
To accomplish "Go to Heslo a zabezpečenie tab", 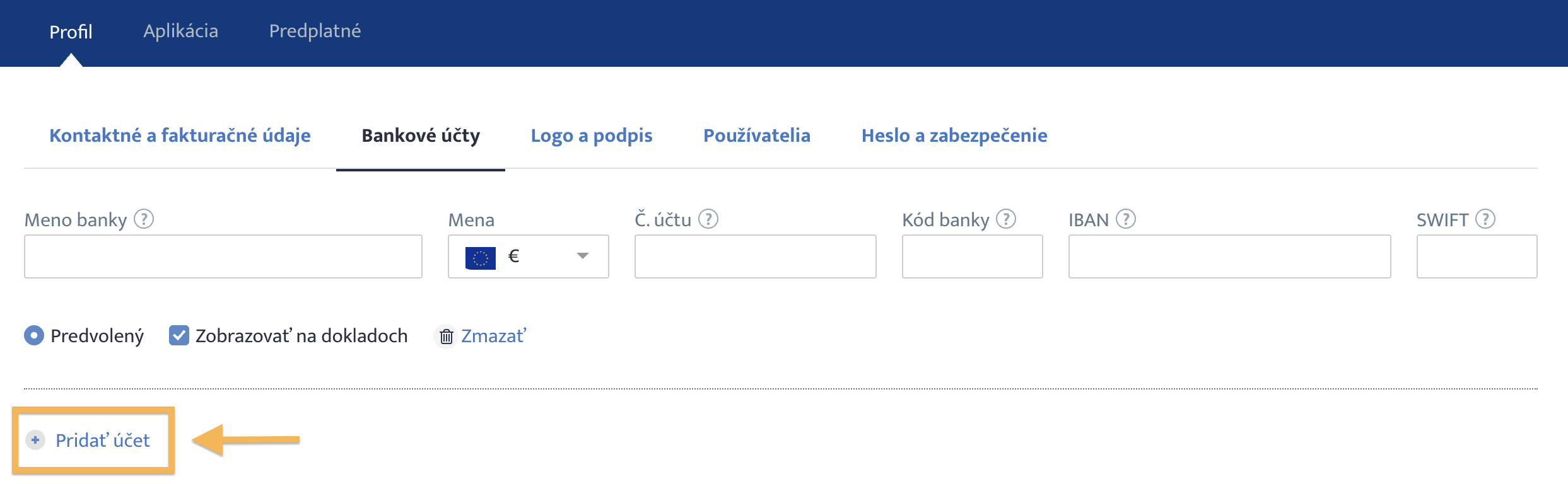I will point(954,135).
